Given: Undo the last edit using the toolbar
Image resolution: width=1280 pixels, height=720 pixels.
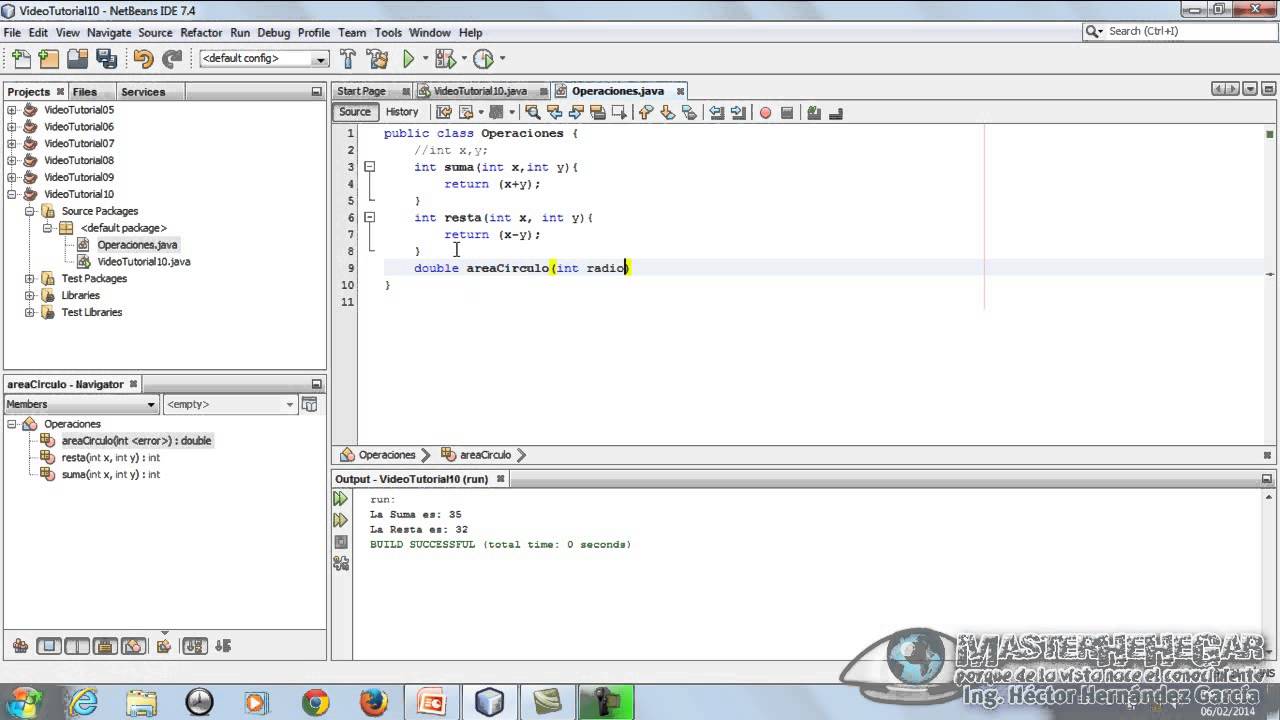Looking at the screenshot, I should (143, 59).
